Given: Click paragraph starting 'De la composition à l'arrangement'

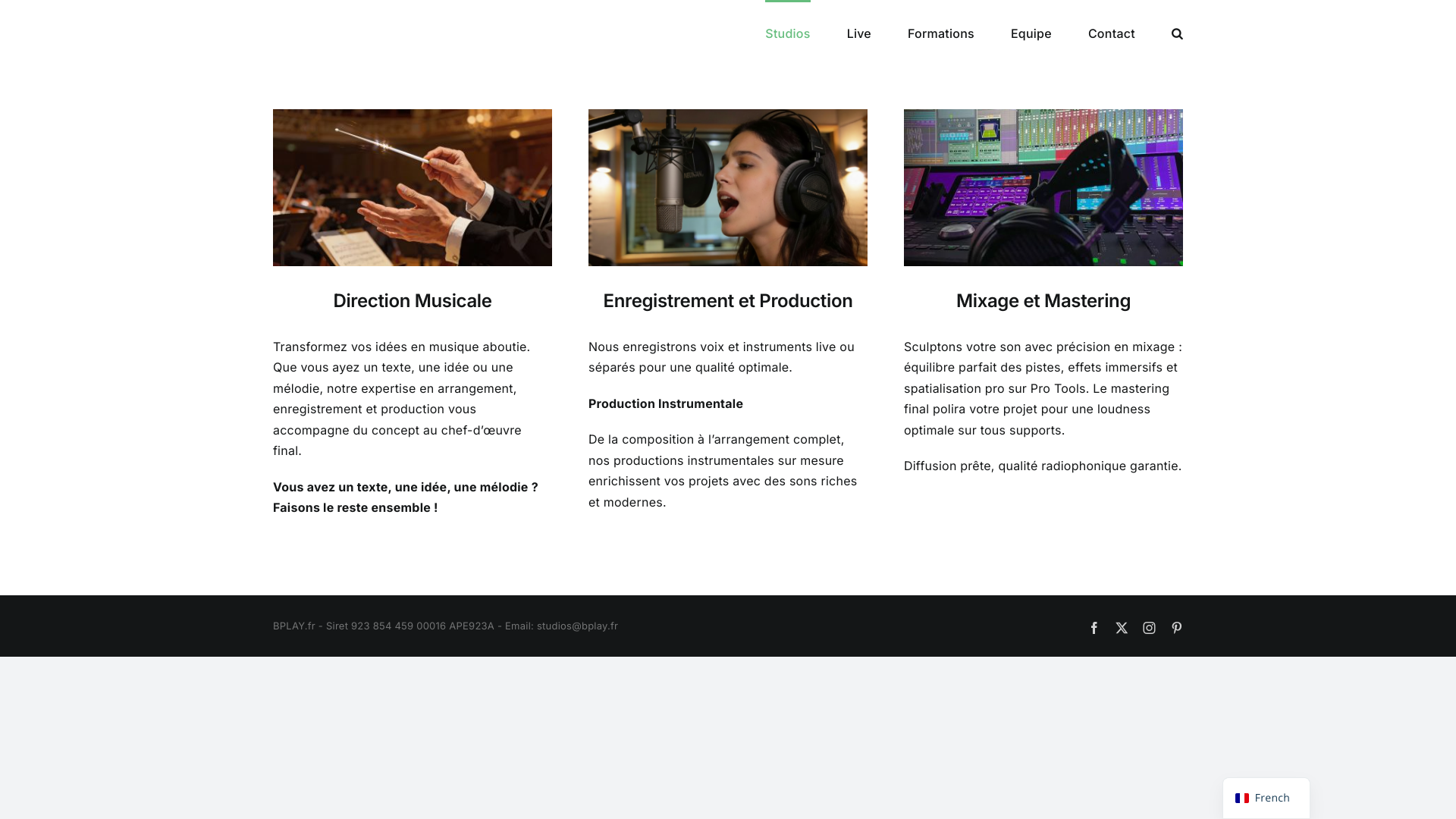Looking at the screenshot, I should [723, 471].
